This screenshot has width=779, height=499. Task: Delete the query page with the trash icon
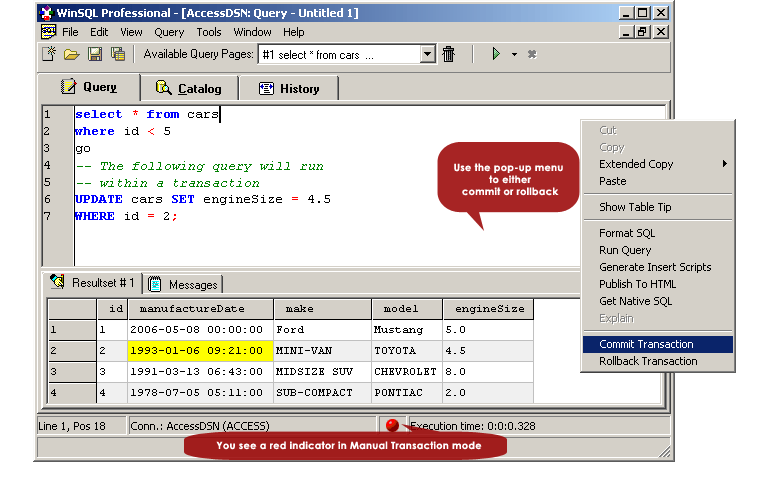(x=449, y=54)
